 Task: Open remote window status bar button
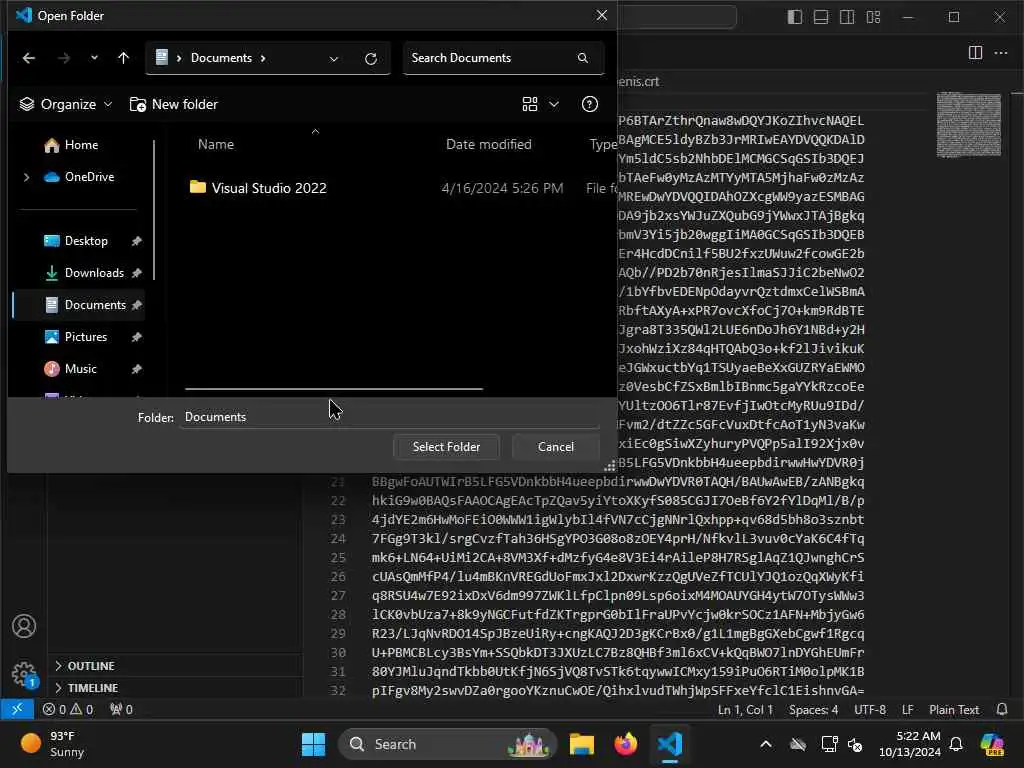pos(17,709)
